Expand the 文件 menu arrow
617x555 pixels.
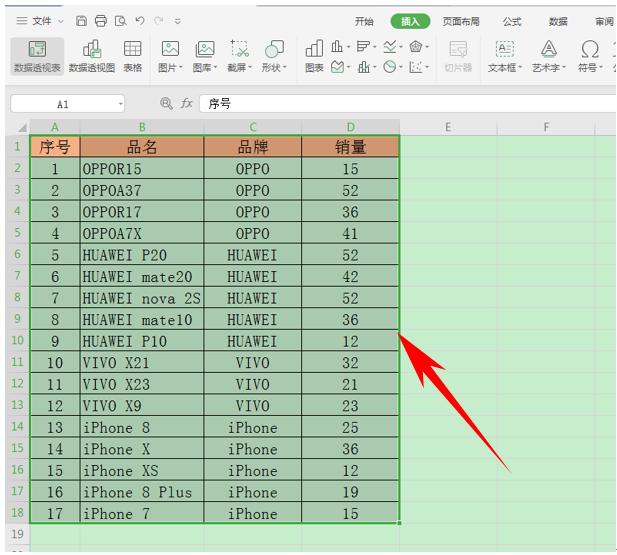(61, 21)
